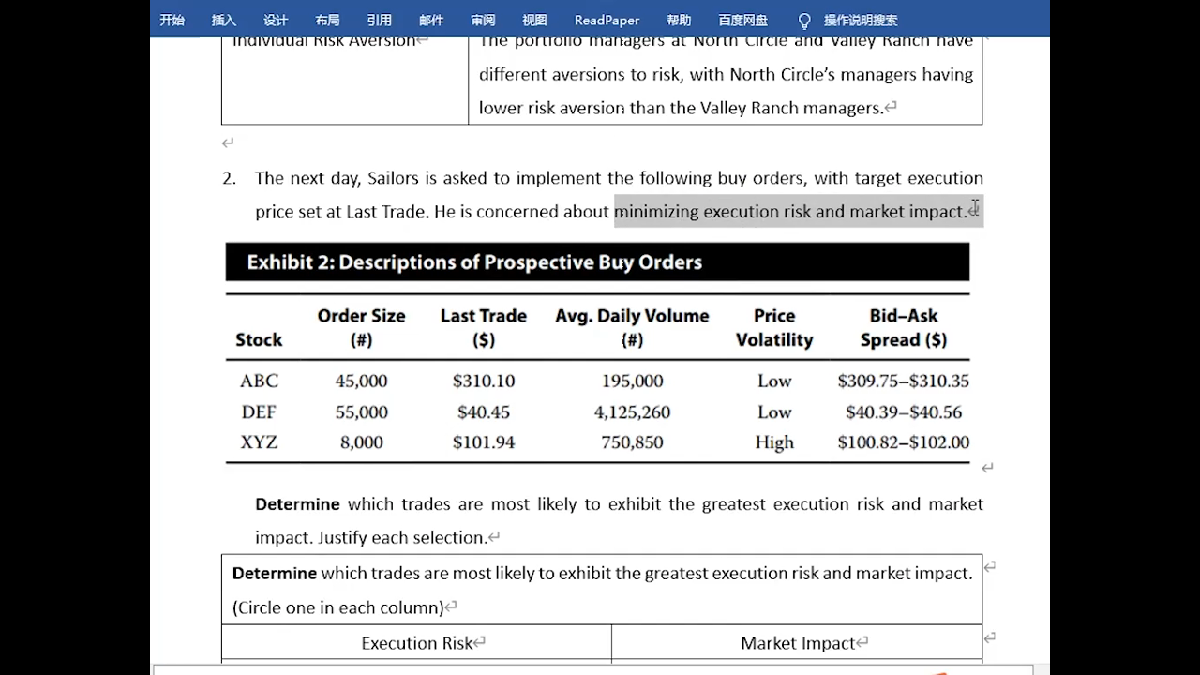
Task: Click the Exhibit 2 black title banner
Action: tap(597, 262)
